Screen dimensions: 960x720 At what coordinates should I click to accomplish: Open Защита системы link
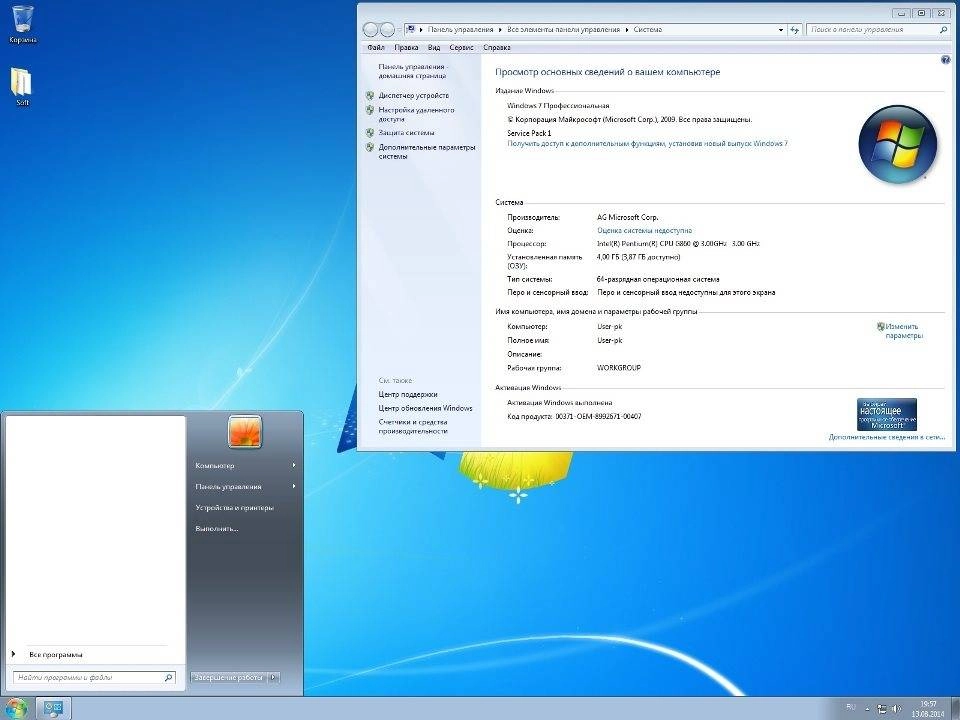407,133
